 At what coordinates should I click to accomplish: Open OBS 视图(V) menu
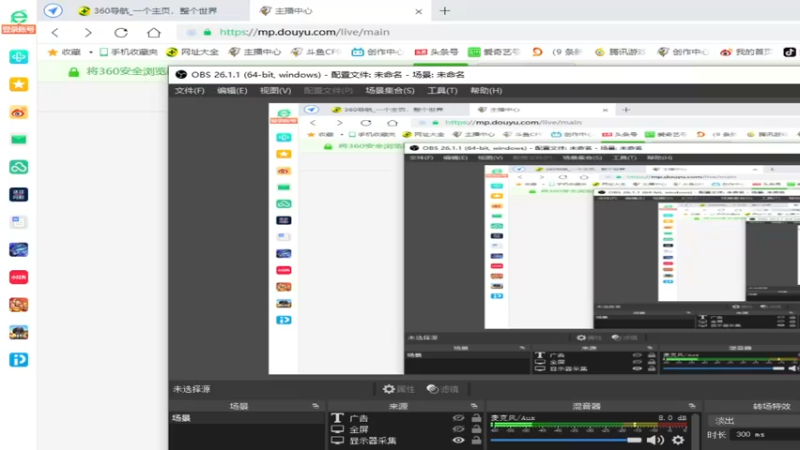pyautogui.click(x=276, y=90)
